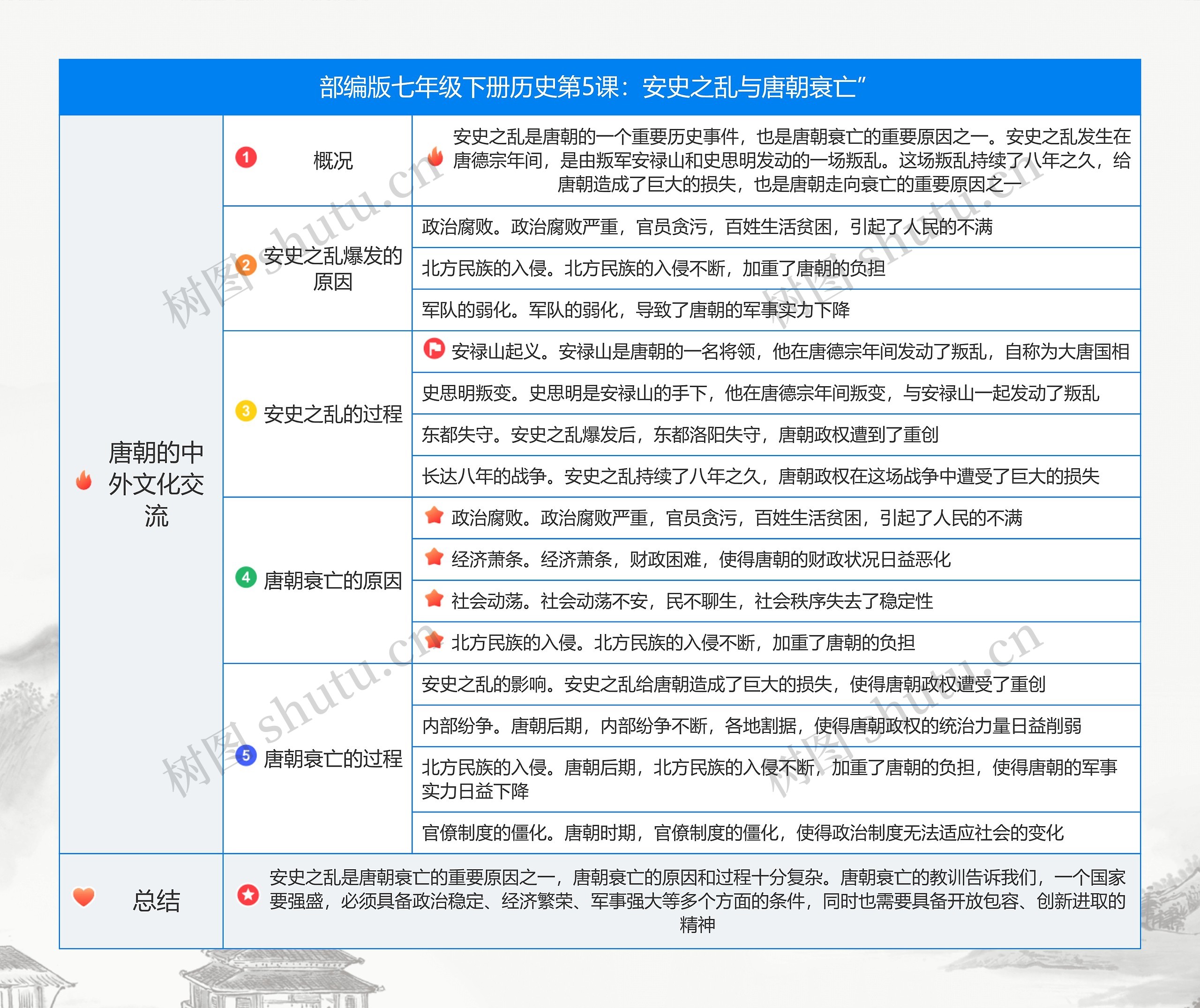Click the row text 安禄山起义
Image resolution: width=1200 pixels, height=1008 pixels.
coord(790,351)
